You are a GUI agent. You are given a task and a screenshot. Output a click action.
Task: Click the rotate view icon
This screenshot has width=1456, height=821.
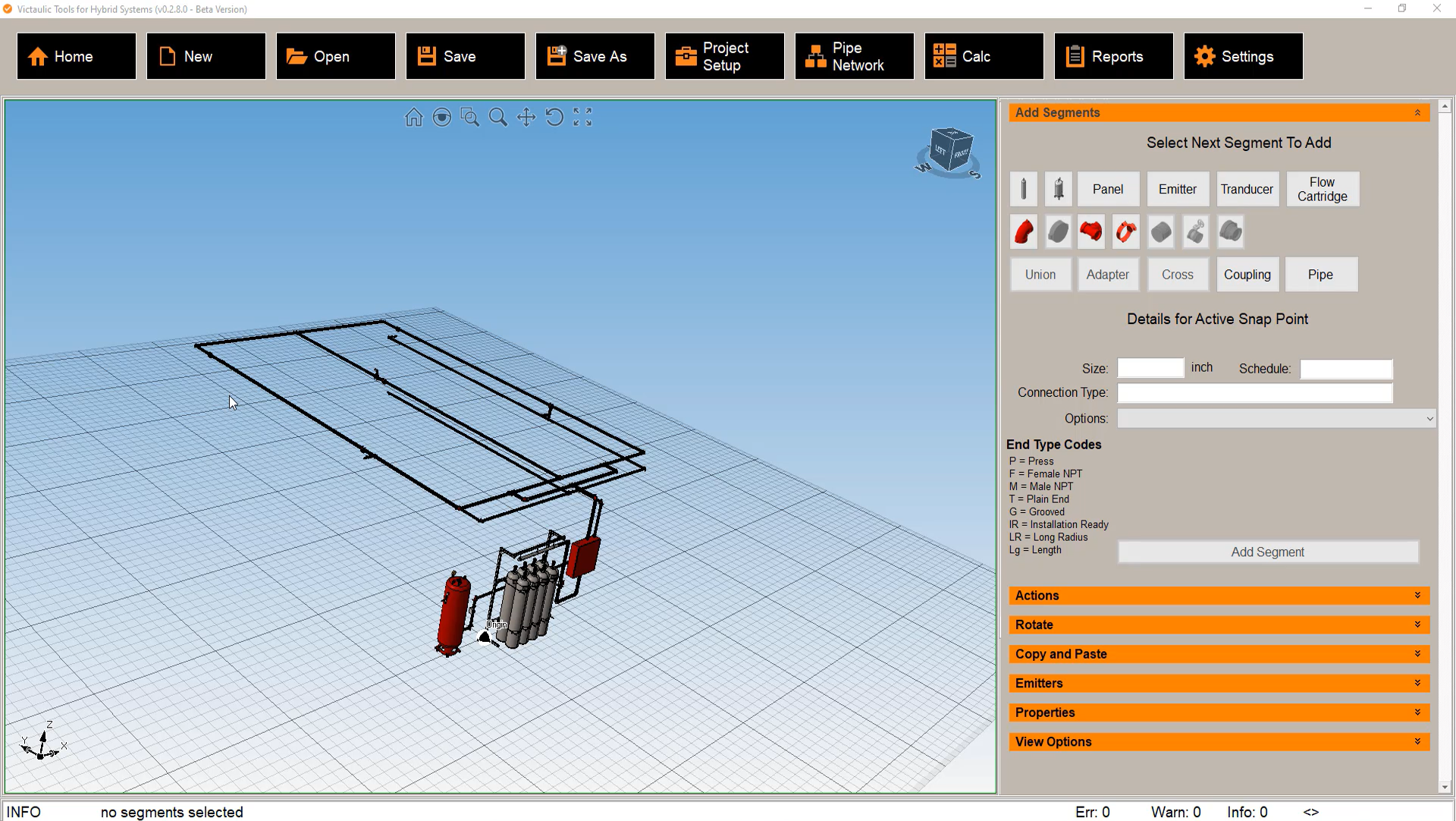tap(554, 118)
